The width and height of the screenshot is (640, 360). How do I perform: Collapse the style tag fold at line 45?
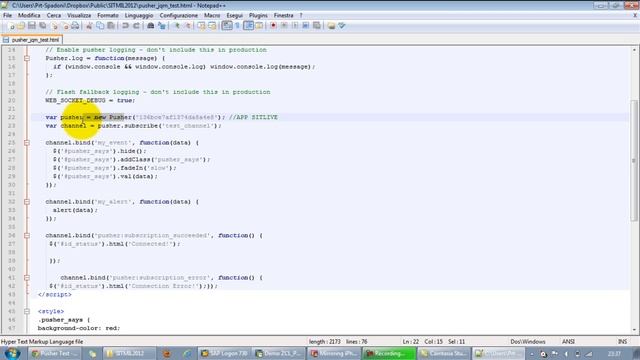coord(27,311)
